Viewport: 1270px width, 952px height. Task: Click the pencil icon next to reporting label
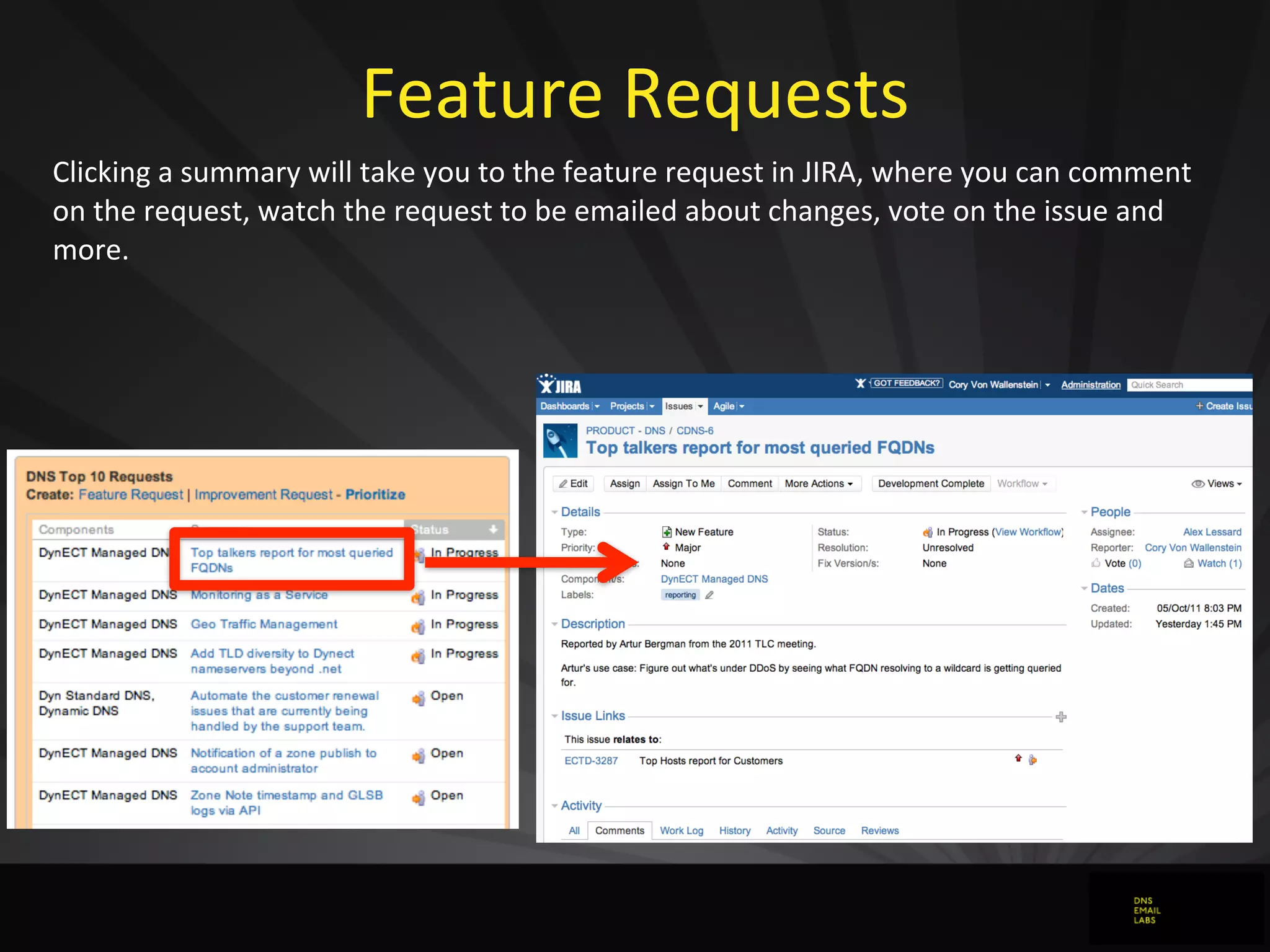coord(709,595)
